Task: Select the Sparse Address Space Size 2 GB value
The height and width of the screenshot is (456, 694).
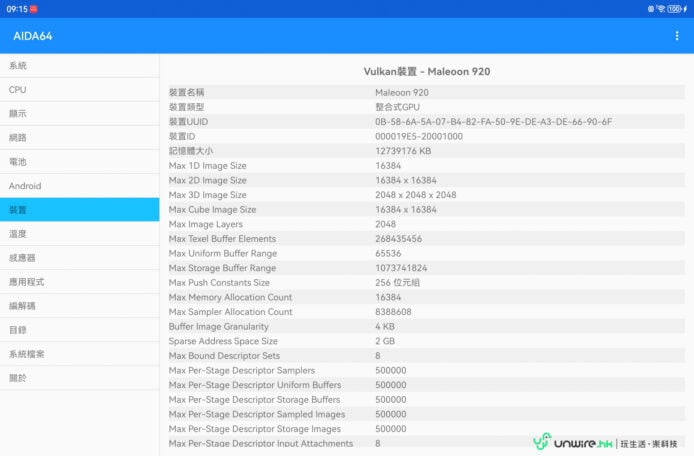Action: coord(385,341)
